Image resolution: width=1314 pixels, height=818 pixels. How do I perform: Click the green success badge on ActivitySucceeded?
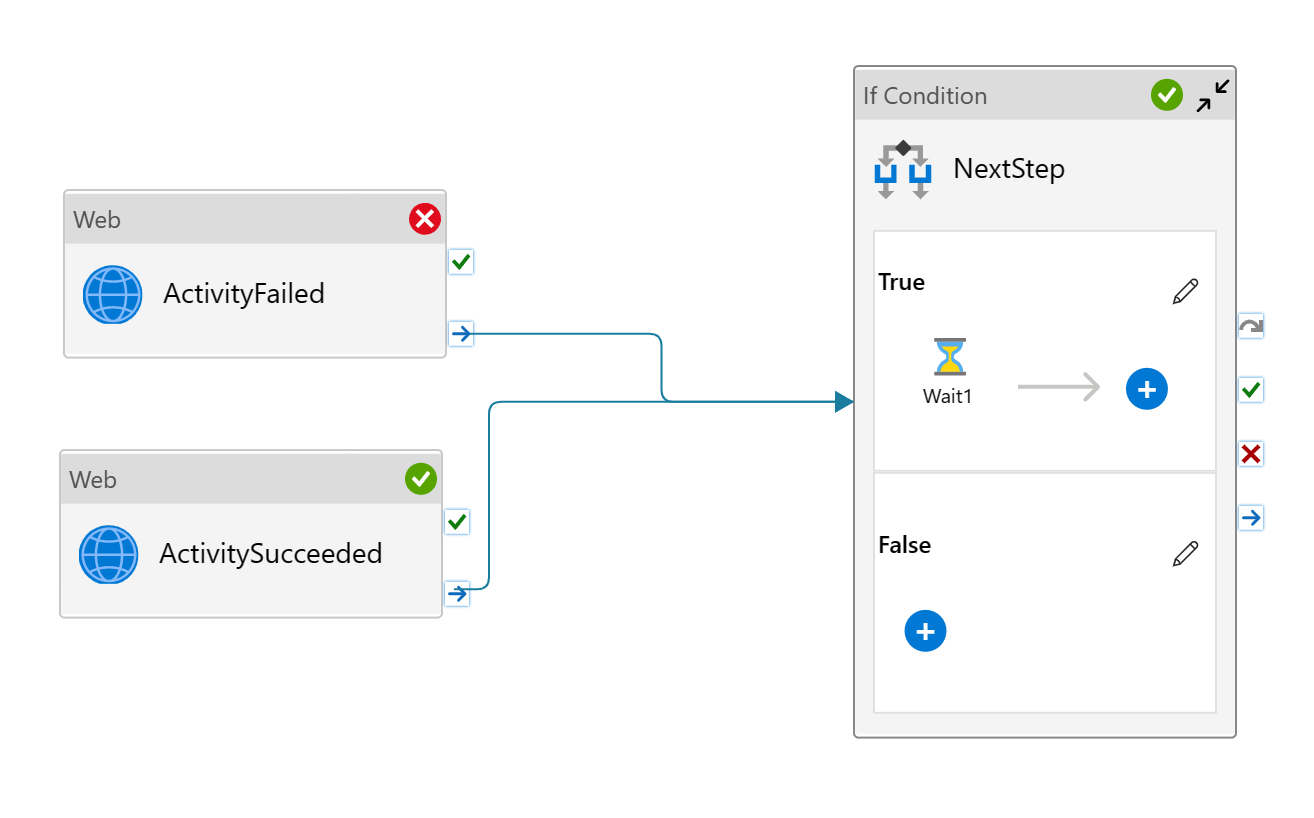[x=420, y=479]
